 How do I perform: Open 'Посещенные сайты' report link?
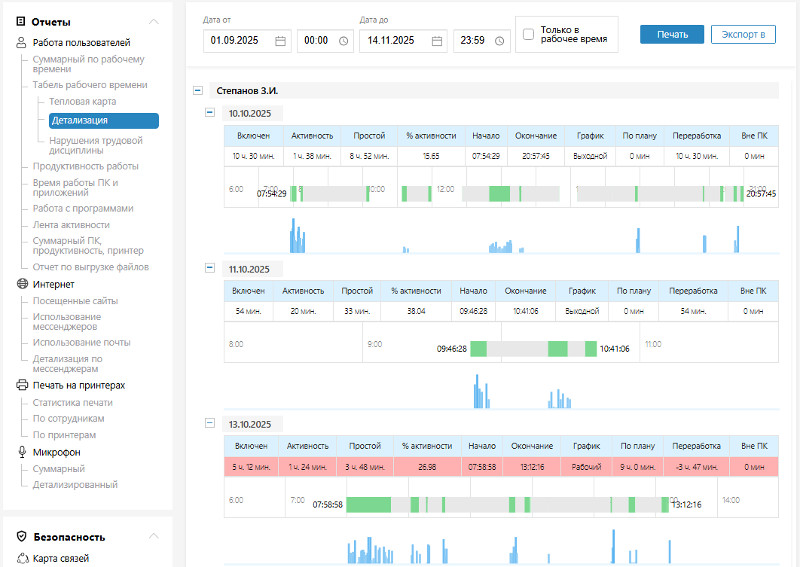[x=75, y=301]
